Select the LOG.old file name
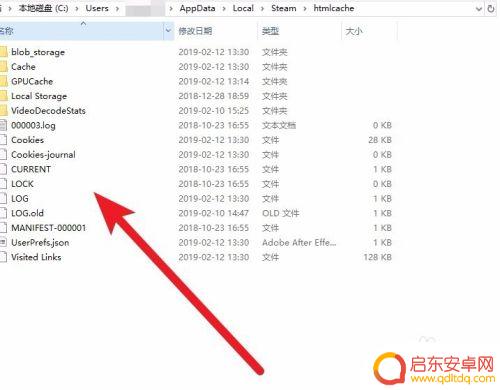 (x=27, y=213)
